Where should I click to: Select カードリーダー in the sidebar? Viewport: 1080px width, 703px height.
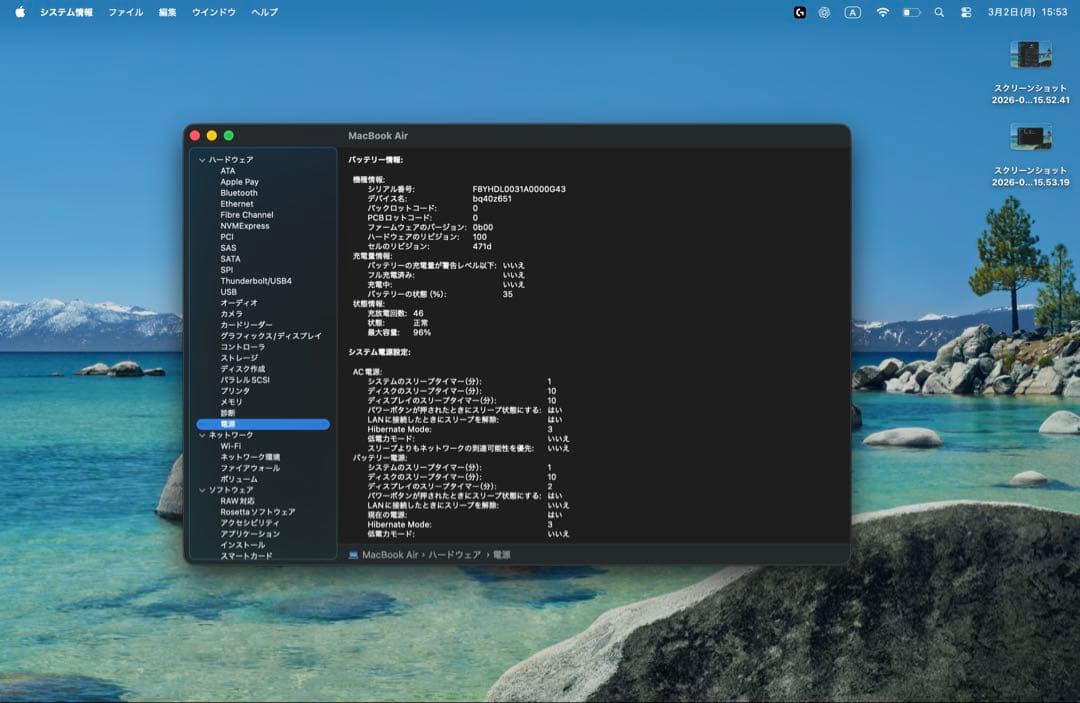click(246, 325)
